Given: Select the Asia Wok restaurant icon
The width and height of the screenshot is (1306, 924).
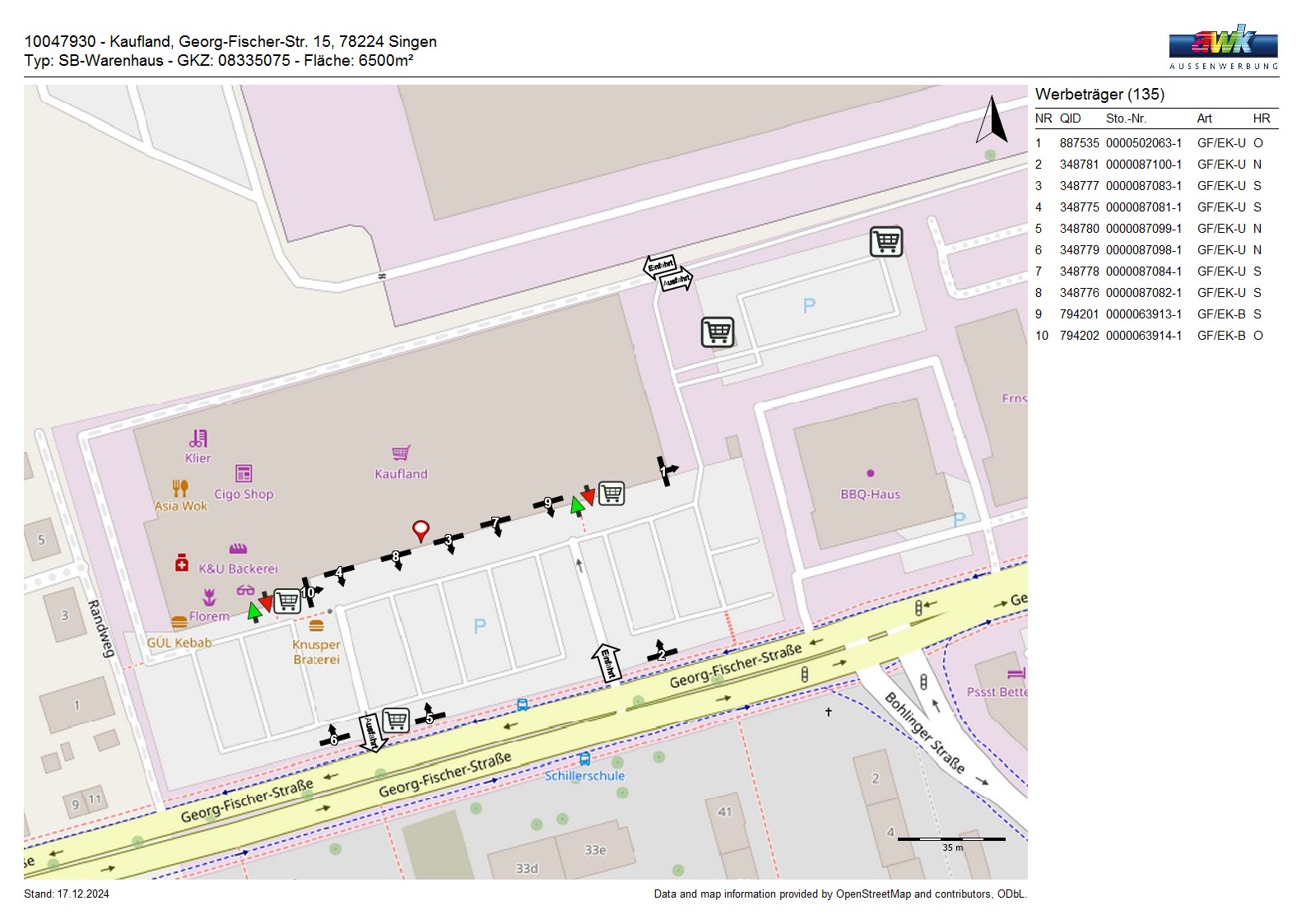Looking at the screenshot, I should [x=180, y=488].
